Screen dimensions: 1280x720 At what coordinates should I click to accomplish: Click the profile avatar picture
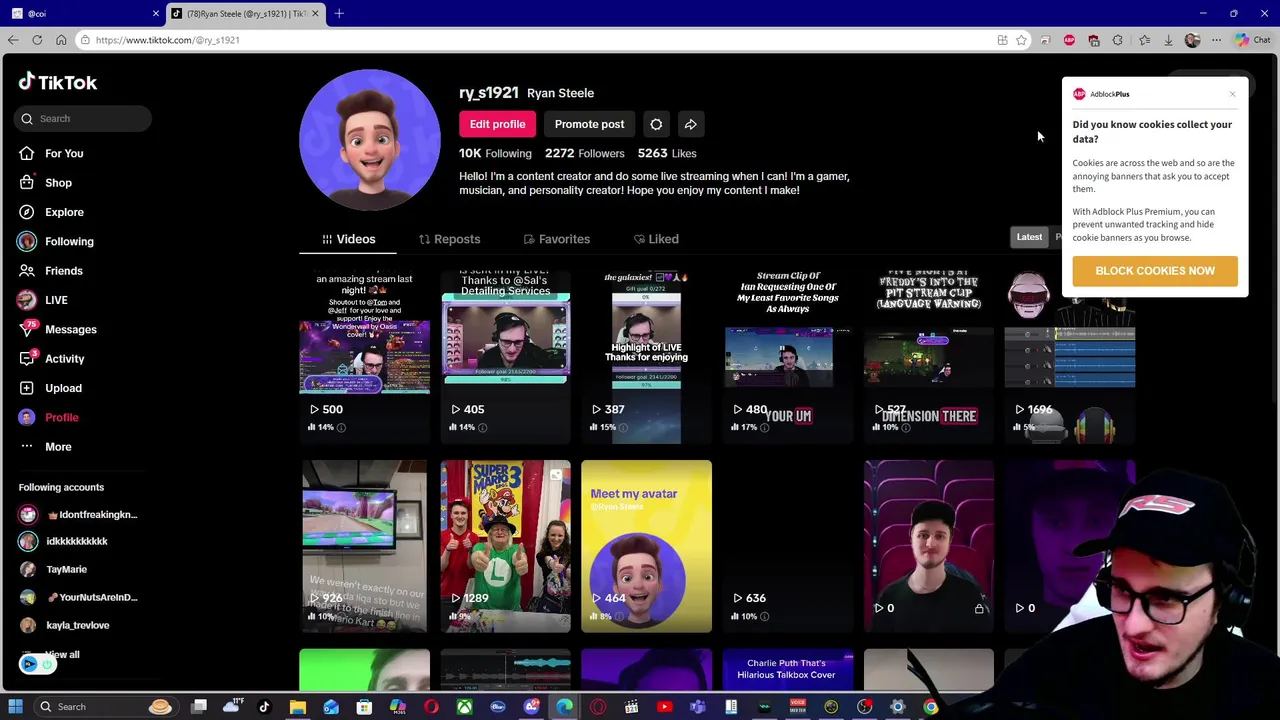pos(370,140)
